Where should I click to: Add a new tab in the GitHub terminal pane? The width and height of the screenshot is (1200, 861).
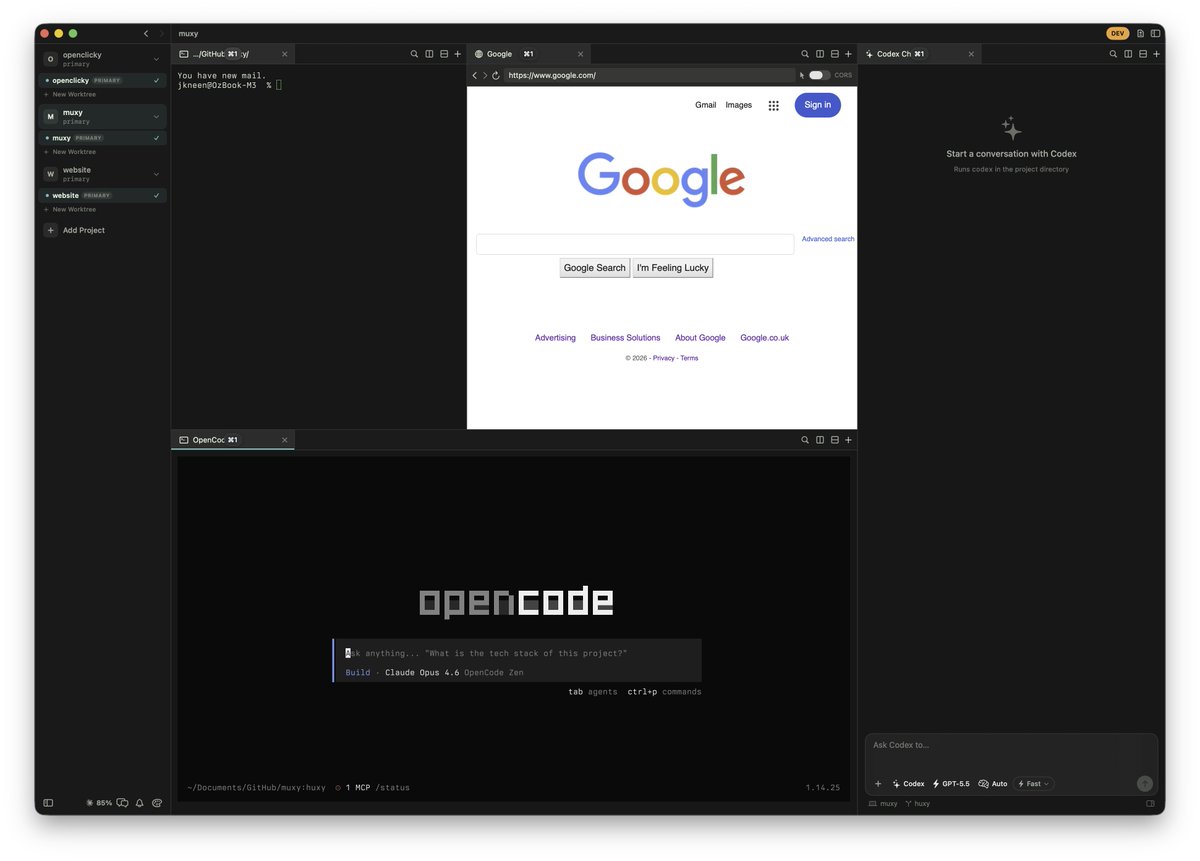coord(458,54)
